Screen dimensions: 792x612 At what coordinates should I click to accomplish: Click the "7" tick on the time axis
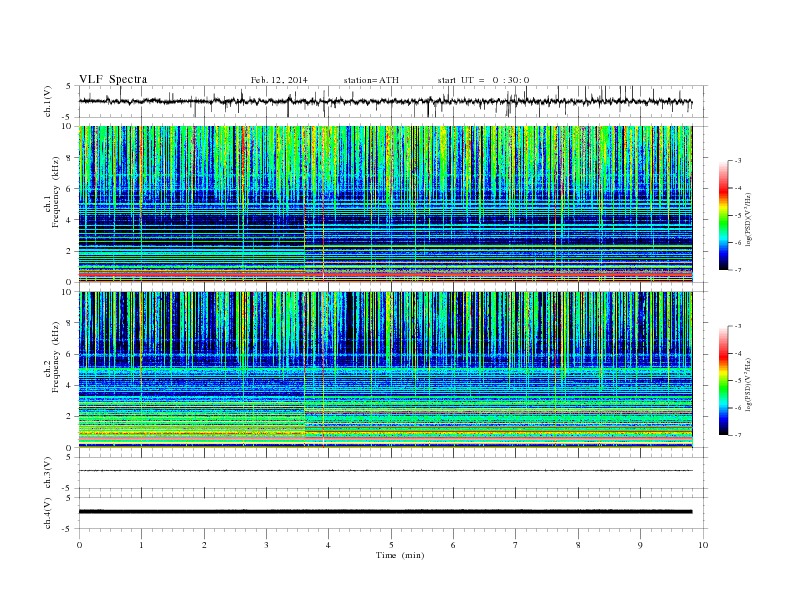tap(516, 545)
